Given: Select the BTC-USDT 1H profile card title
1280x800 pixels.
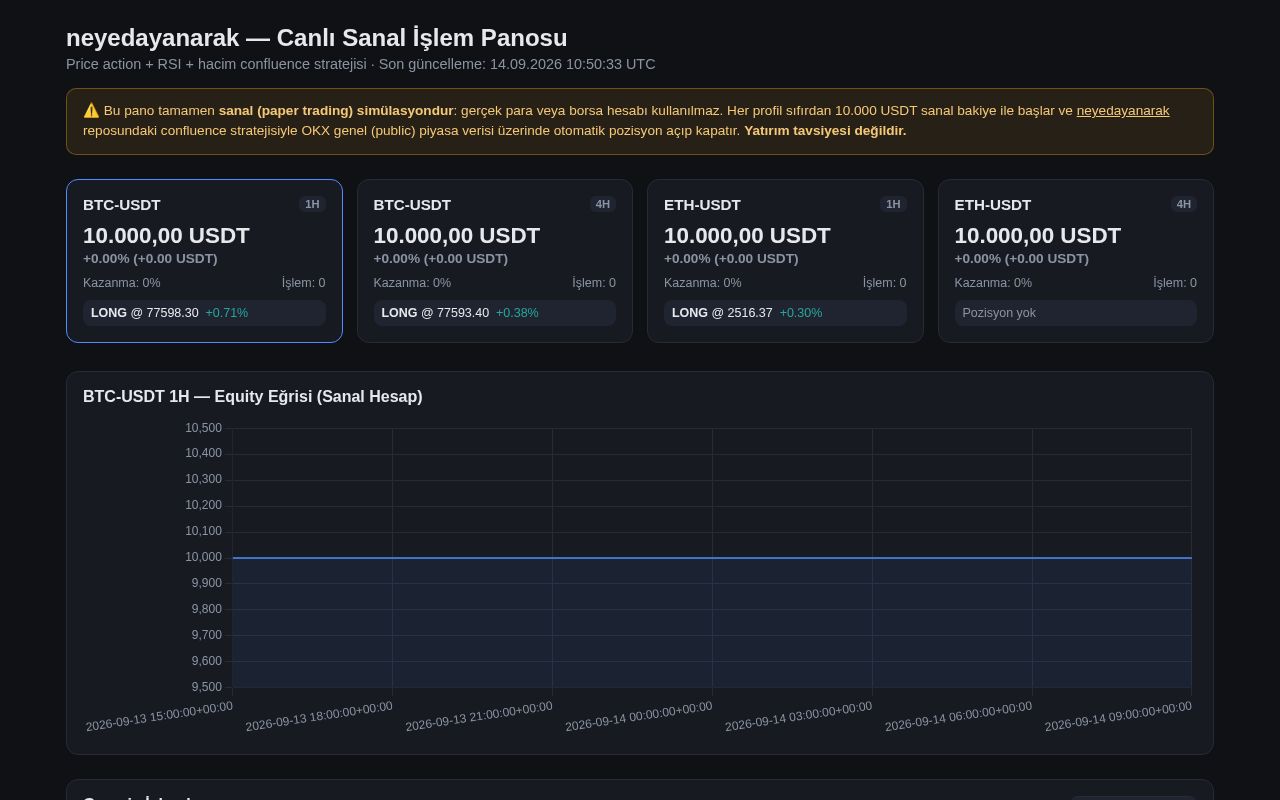Looking at the screenshot, I should click(x=122, y=205).
